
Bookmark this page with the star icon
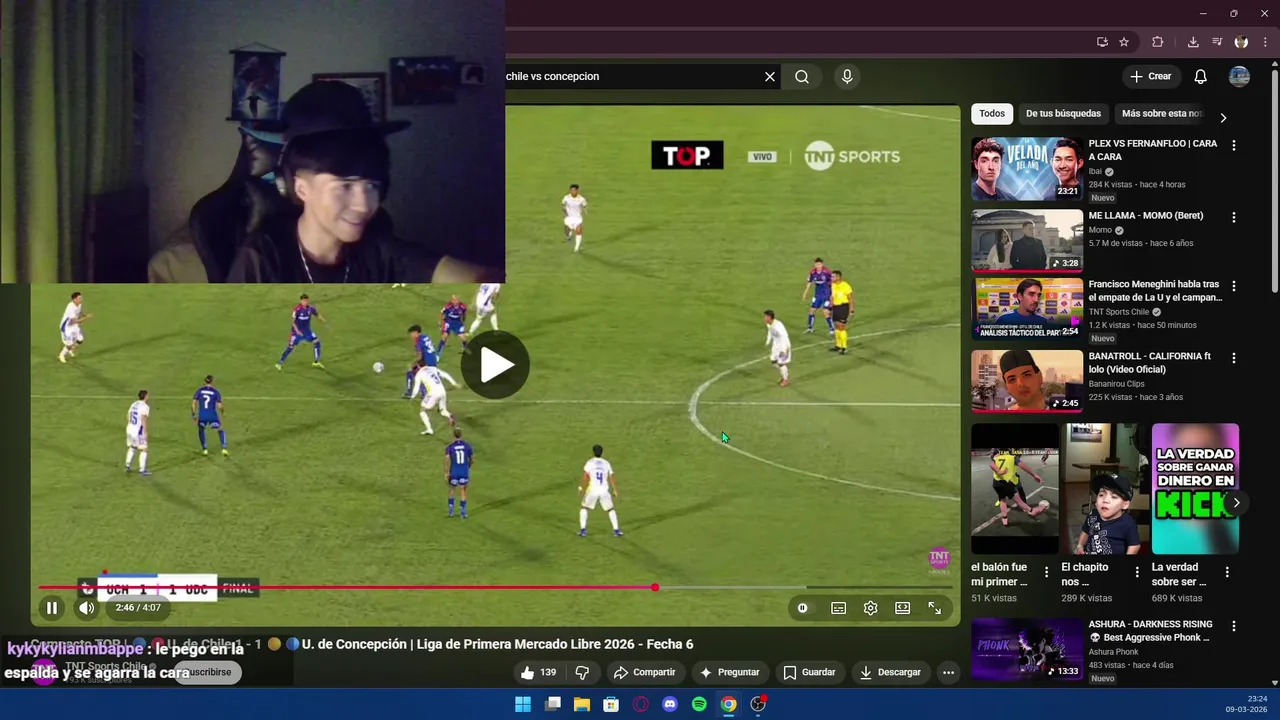1124,42
